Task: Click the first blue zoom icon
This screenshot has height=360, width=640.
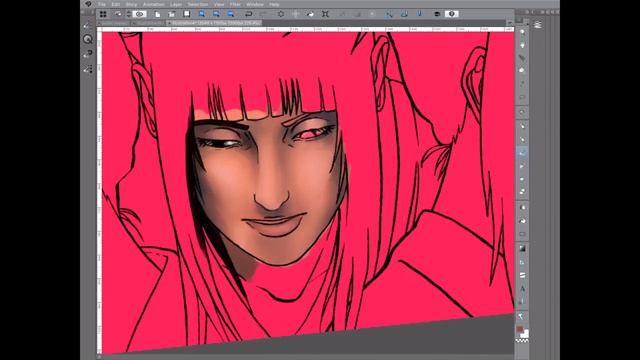Action: click(x=201, y=14)
